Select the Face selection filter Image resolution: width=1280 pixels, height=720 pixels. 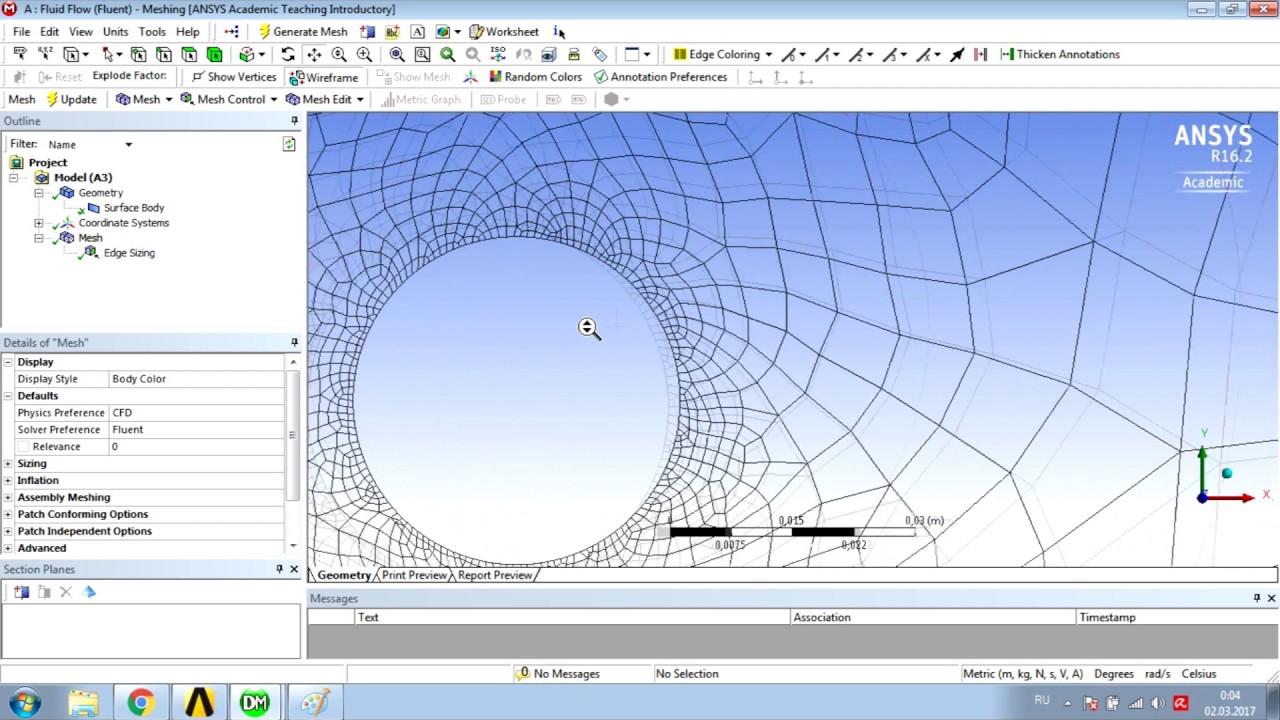[189, 54]
